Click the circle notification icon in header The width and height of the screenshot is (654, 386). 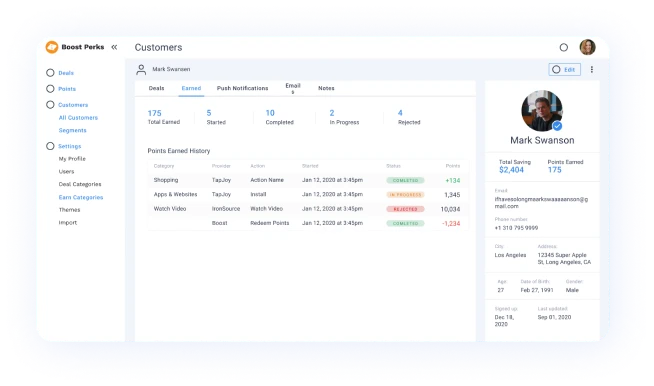(563, 48)
